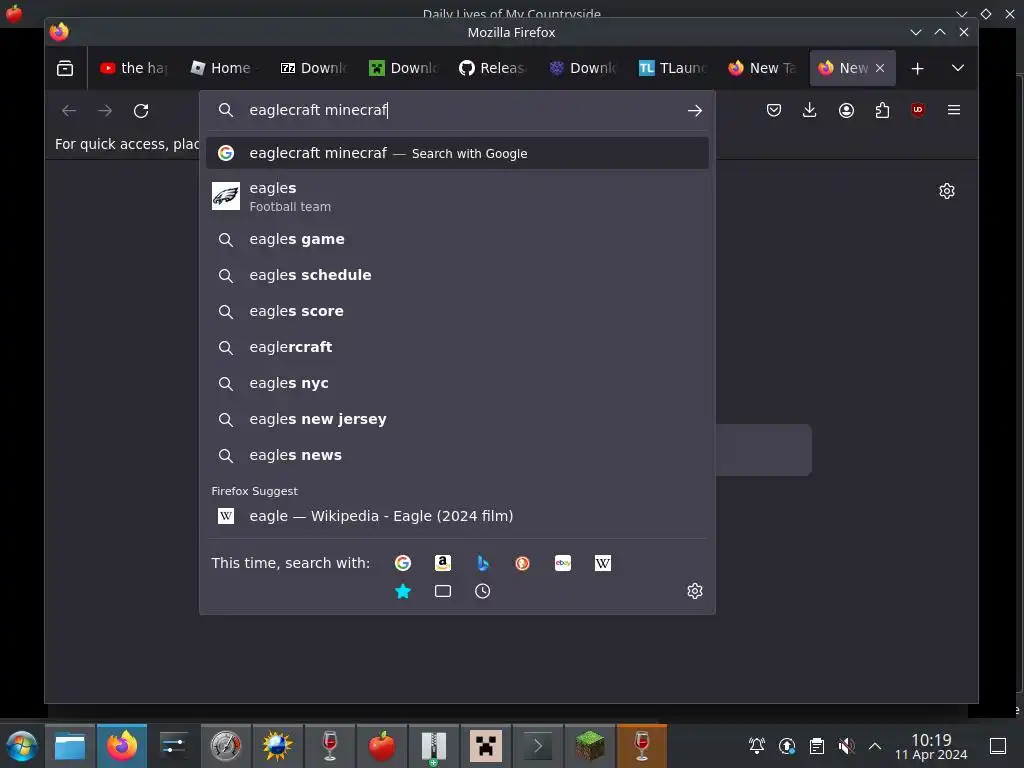Search this time with Google icon
Screen dimensions: 1024x768
403,563
